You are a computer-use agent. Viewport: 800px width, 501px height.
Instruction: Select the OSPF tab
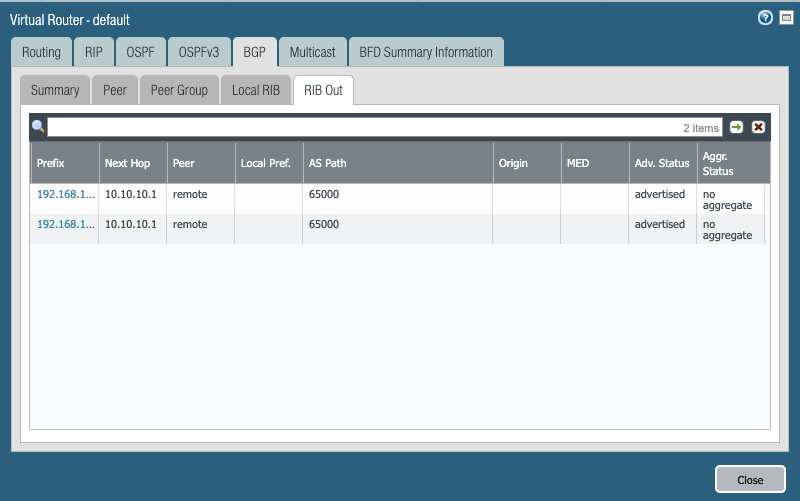(141, 52)
